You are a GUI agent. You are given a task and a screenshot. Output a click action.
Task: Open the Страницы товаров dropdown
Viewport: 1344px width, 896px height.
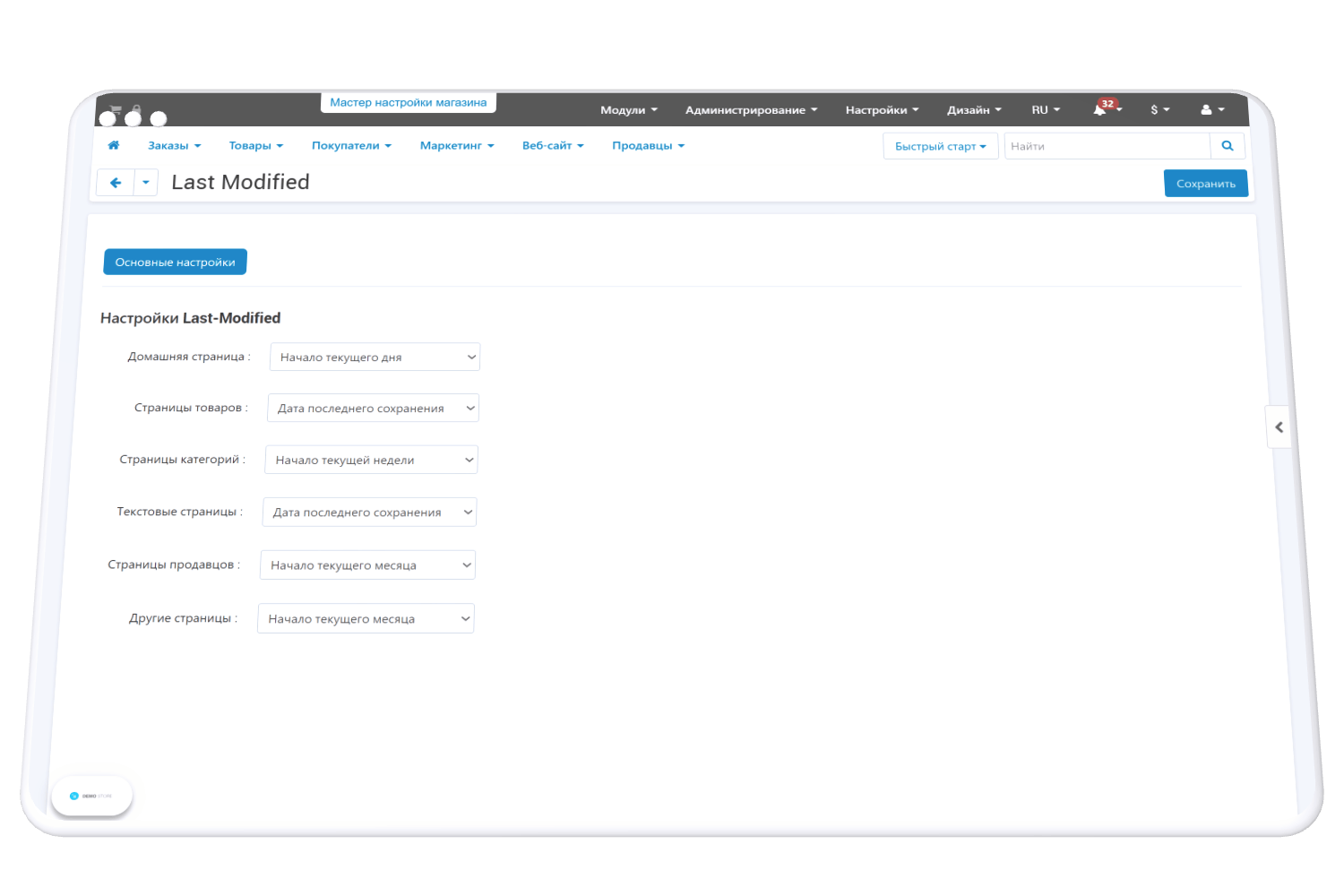(373, 409)
